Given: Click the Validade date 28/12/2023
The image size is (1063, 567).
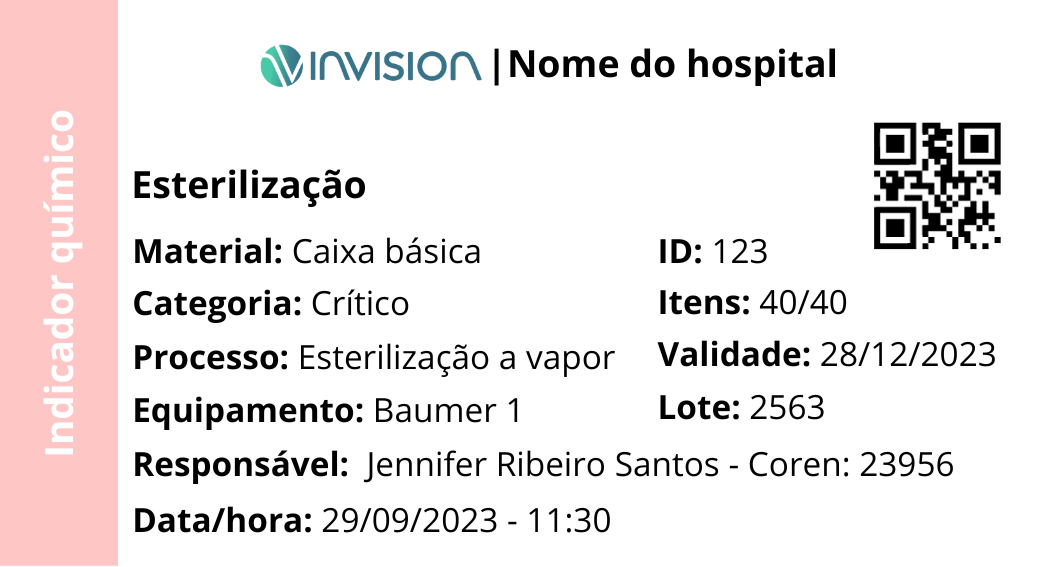Looking at the screenshot, I should pyautogui.click(x=907, y=354).
